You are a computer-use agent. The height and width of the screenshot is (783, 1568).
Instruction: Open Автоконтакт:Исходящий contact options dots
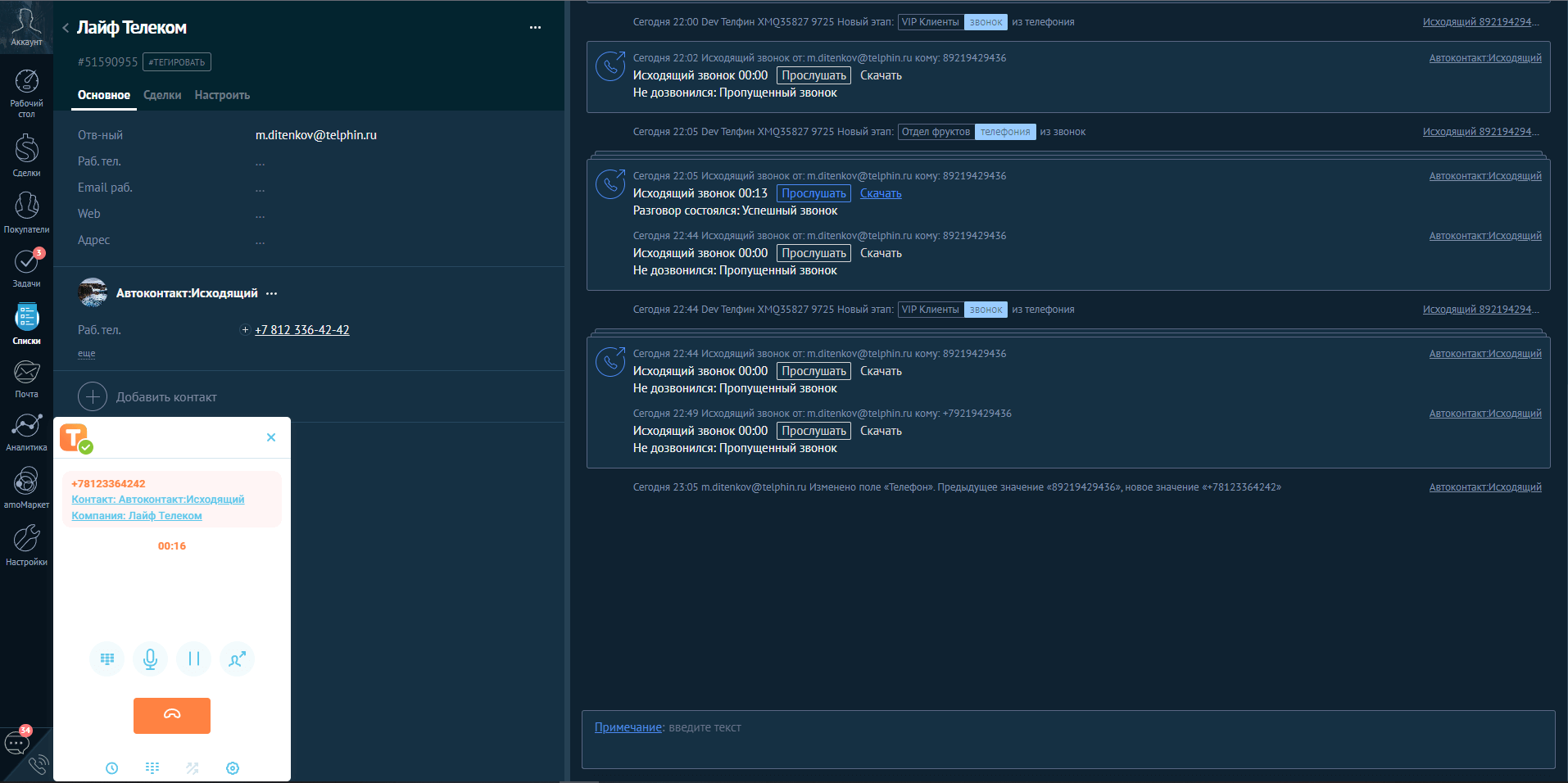[x=272, y=293]
